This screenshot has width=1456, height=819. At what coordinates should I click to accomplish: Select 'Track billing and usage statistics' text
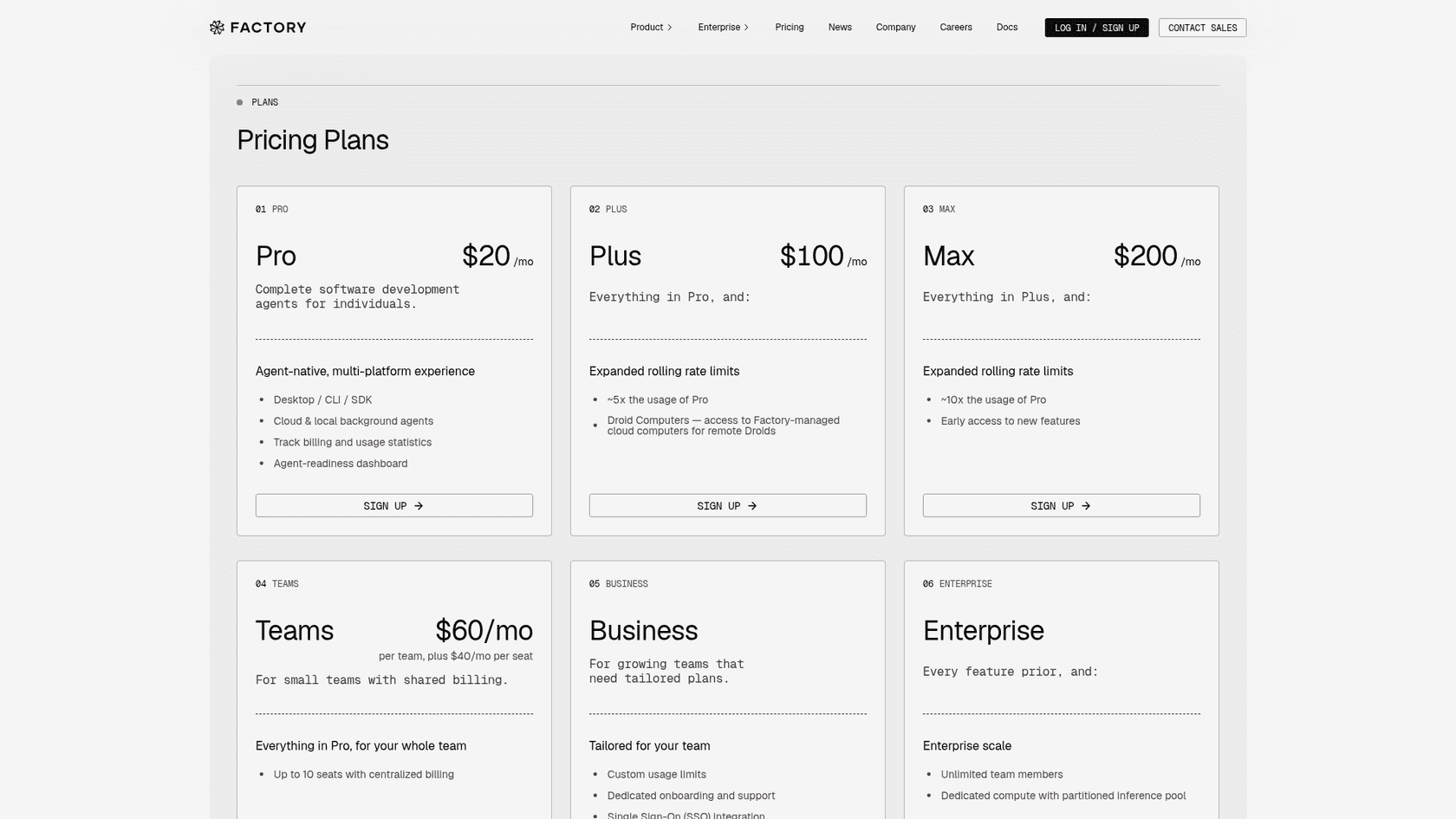coord(353,443)
